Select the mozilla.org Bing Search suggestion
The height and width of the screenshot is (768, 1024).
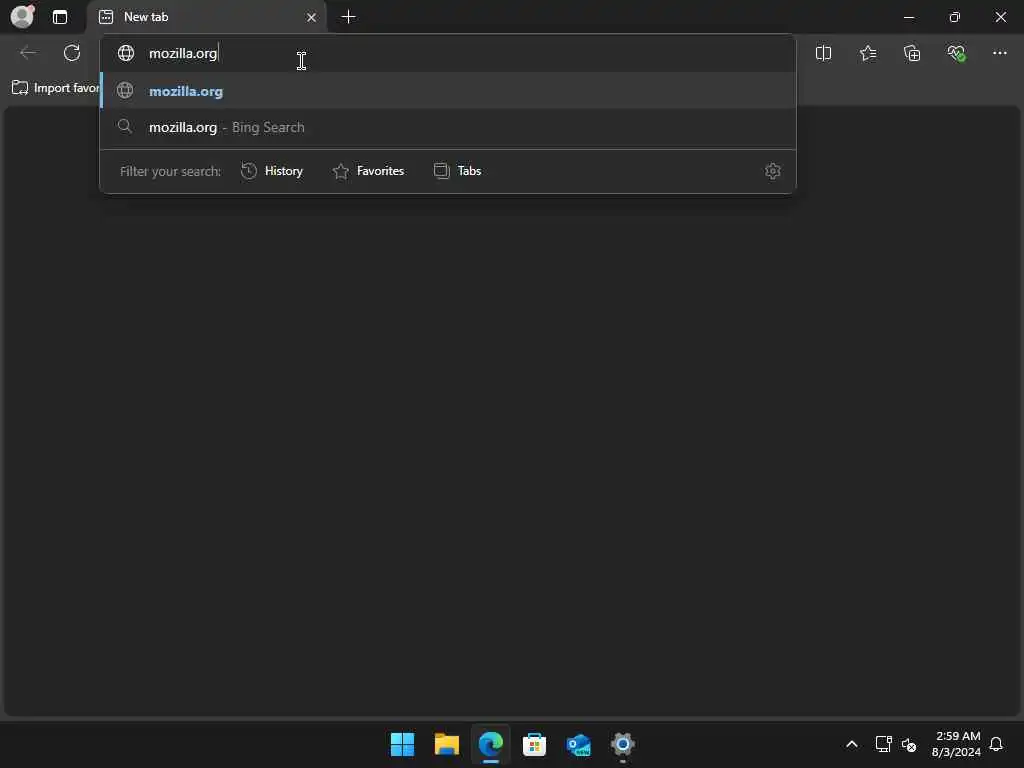click(x=447, y=127)
